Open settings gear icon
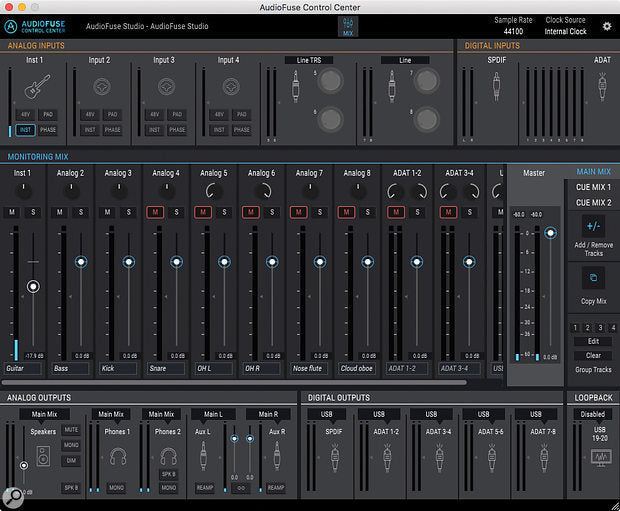 click(607, 26)
